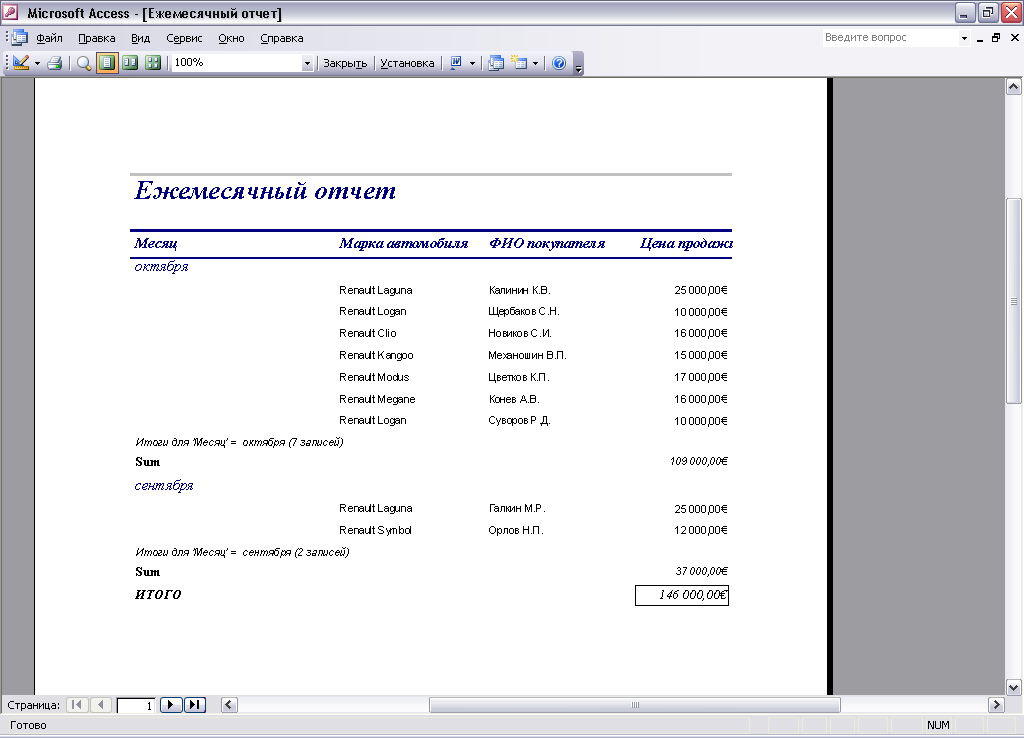This screenshot has height=738, width=1024.
Task: Expand the zoom percentage dropdown arrow
Action: click(x=307, y=63)
